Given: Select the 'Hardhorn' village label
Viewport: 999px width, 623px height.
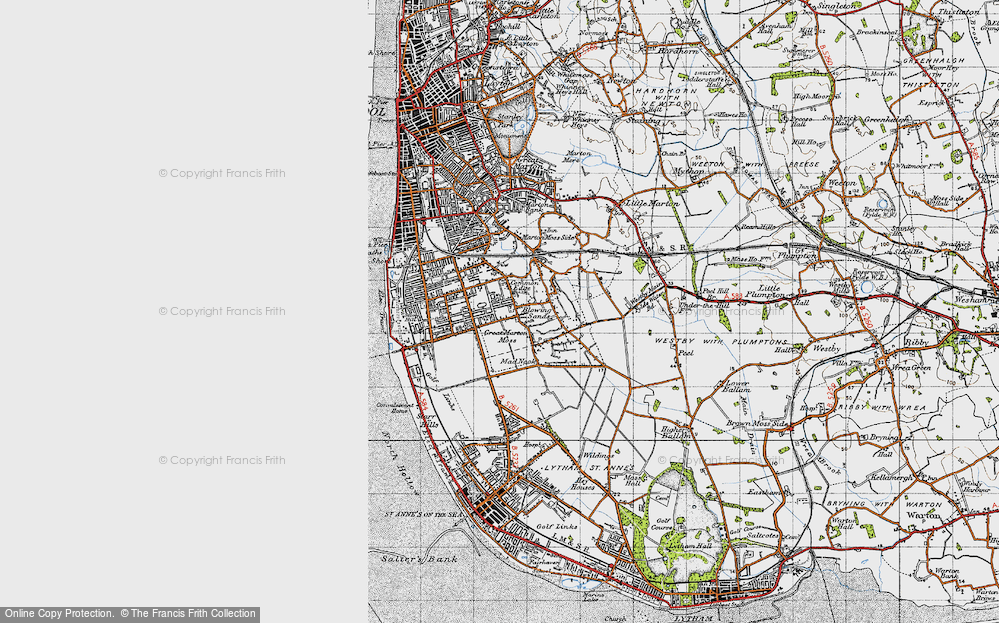Looking at the screenshot, I should click(677, 51).
